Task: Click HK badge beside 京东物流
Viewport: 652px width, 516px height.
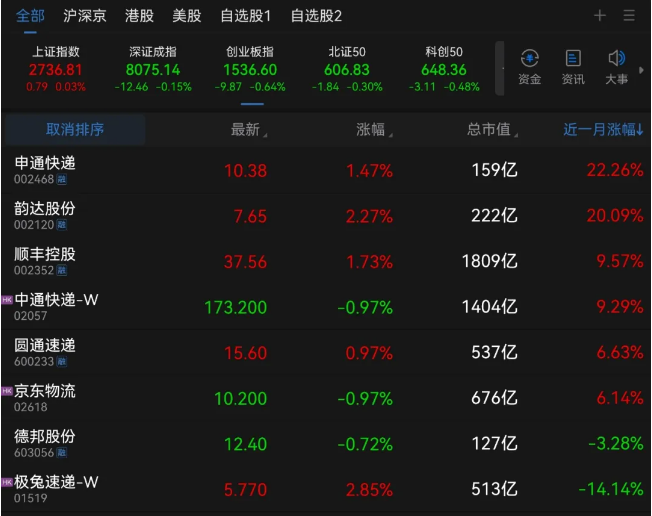Action: coord(7,391)
